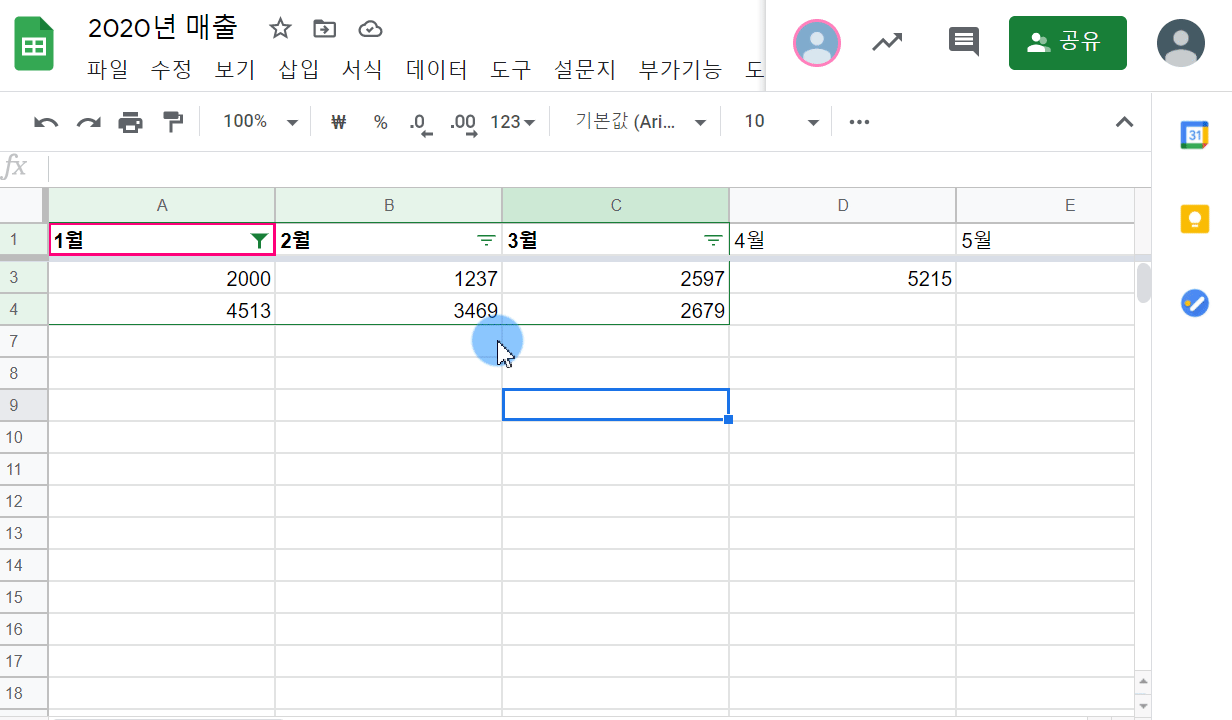Image resolution: width=1232 pixels, height=720 pixels.
Task: Click cell with value 2679
Action: (x=616, y=310)
